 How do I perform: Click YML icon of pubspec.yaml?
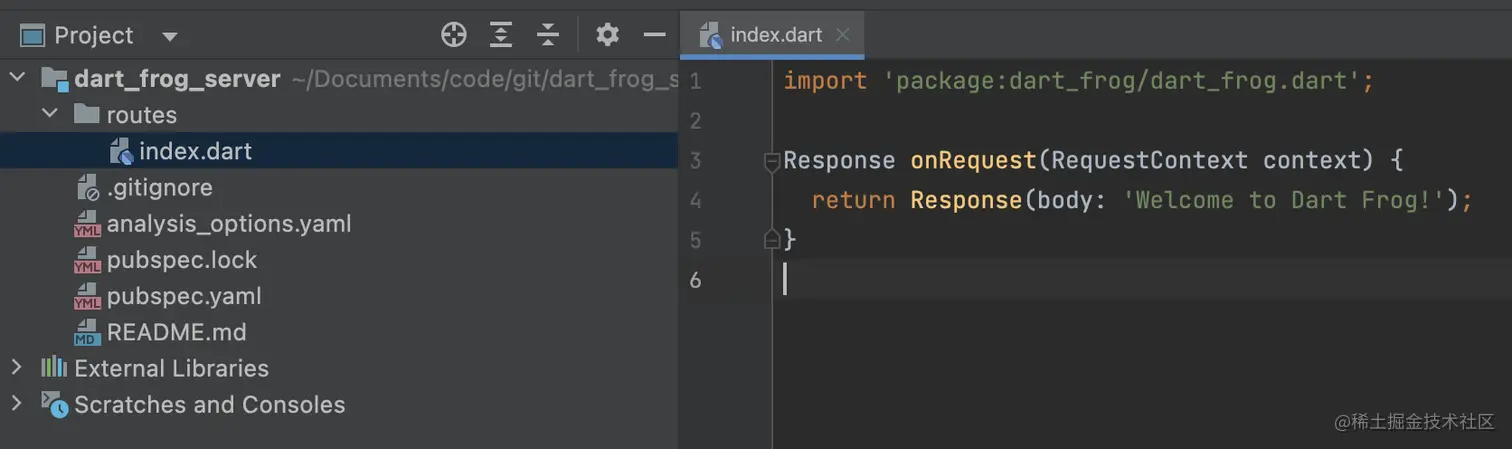coord(88,296)
